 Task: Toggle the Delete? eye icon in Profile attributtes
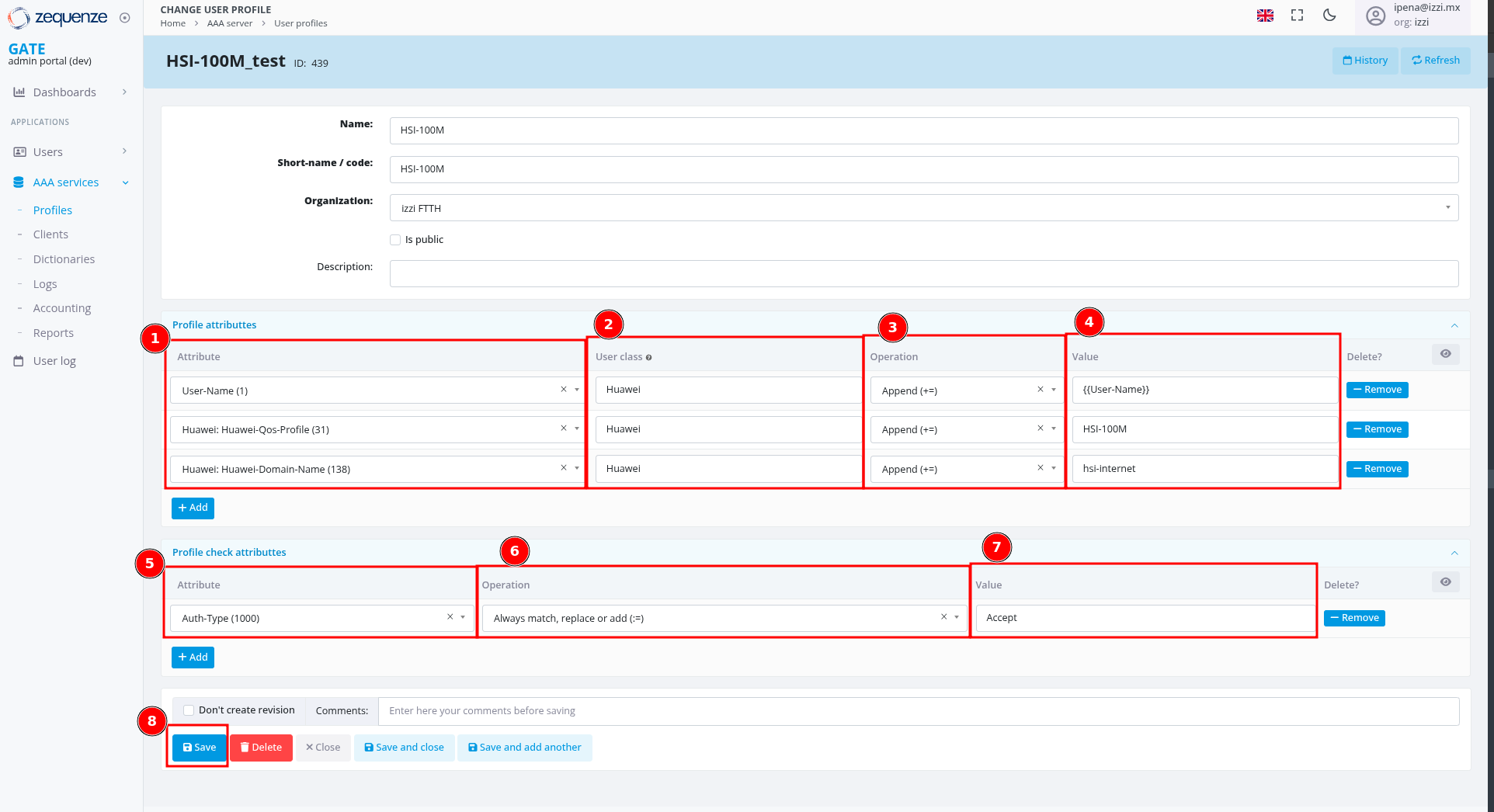tap(1445, 354)
